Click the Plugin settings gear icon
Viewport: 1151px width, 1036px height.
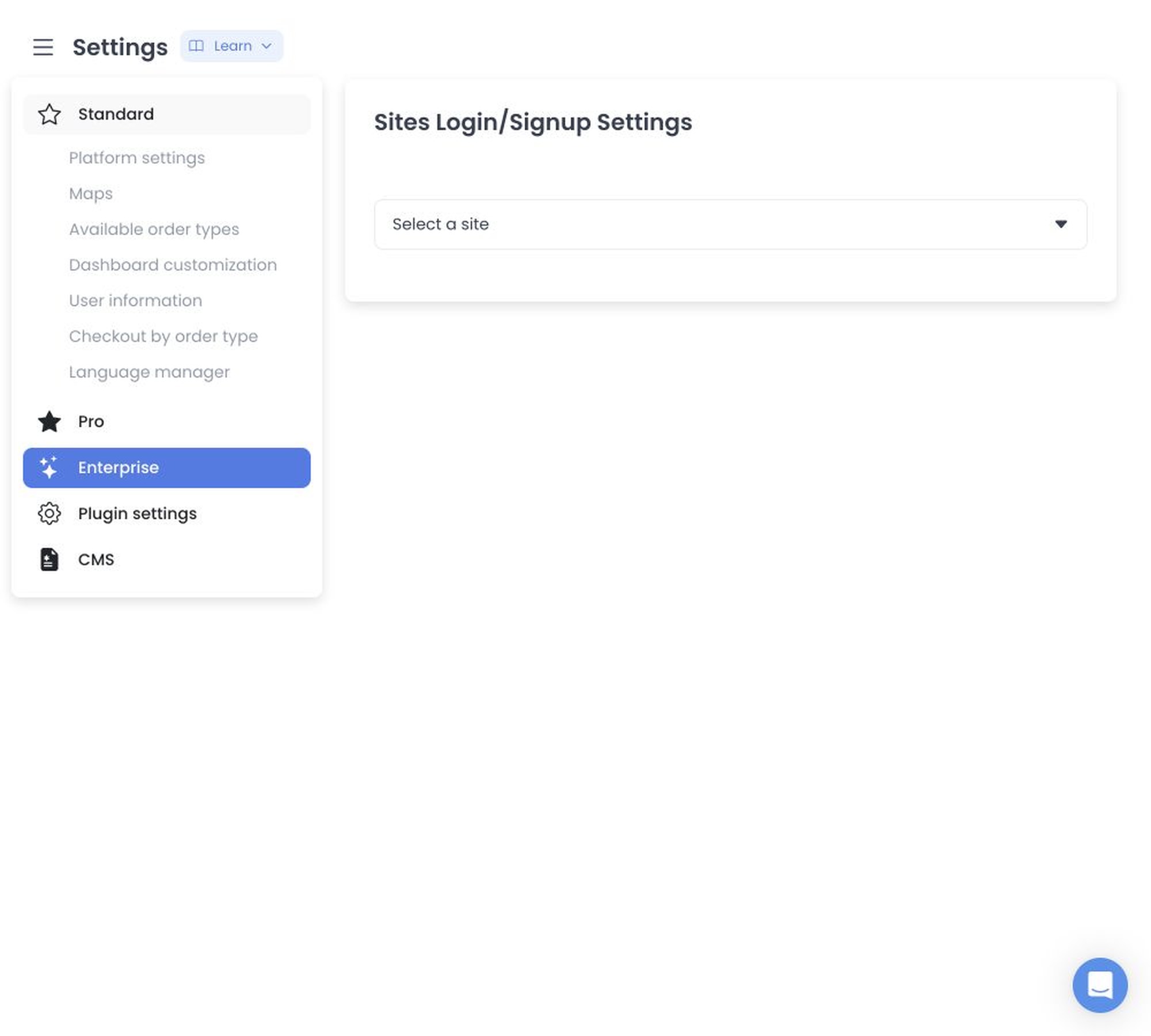49,513
